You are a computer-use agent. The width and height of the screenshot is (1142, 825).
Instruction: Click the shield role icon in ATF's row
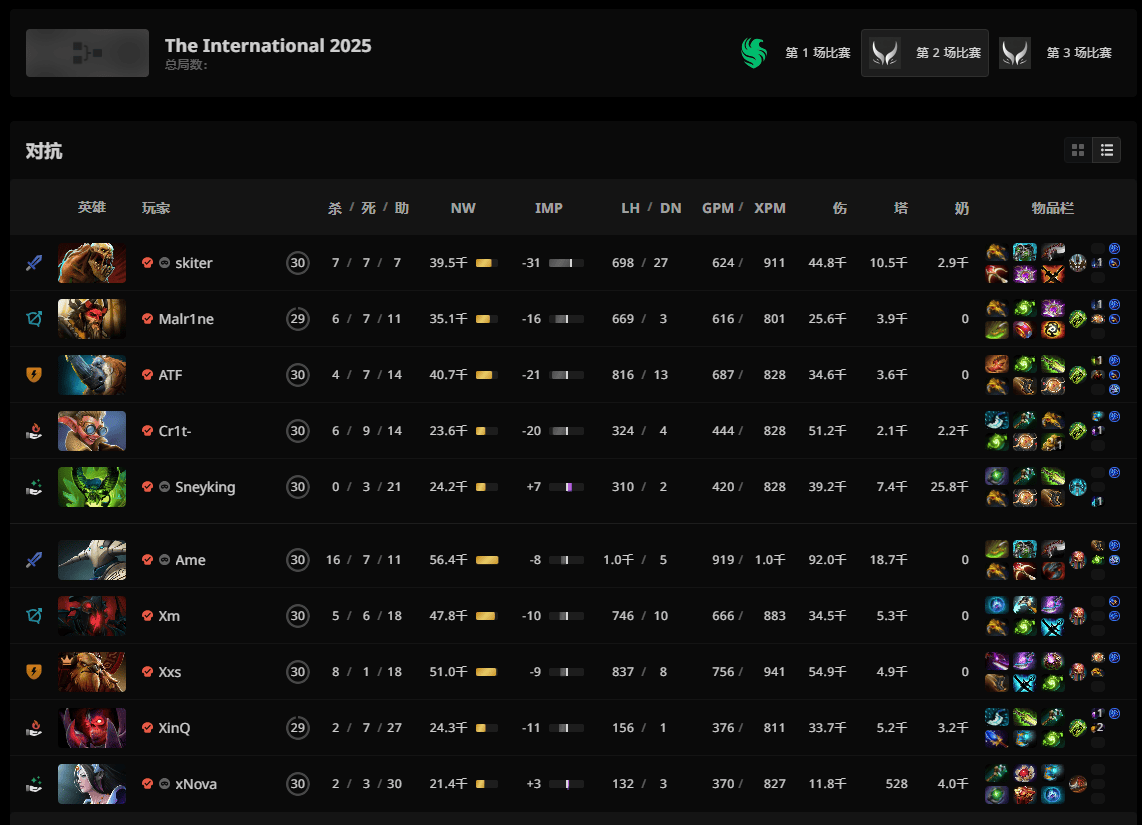click(34, 375)
